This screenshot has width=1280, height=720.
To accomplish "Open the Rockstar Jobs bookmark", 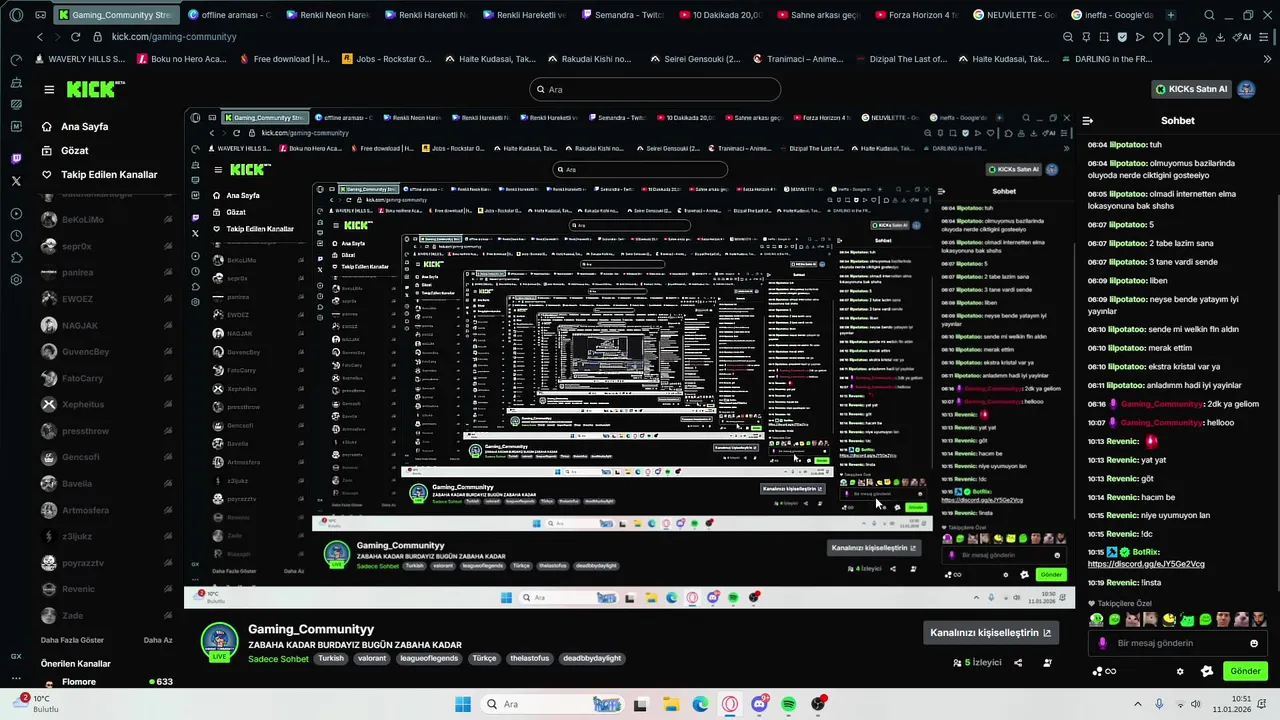I will coord(387,59).
